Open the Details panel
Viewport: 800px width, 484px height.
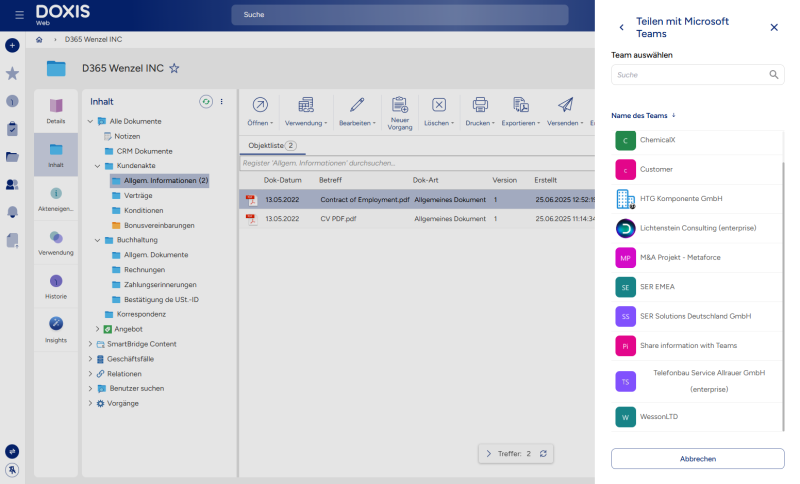pos(56,111)
